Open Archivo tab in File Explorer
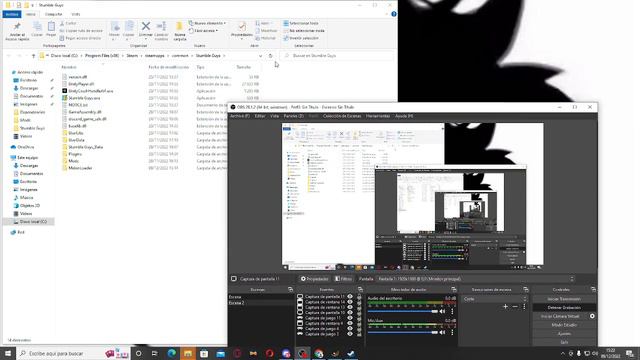This screenshot has height=360, width=640. [x=11, y=14]
